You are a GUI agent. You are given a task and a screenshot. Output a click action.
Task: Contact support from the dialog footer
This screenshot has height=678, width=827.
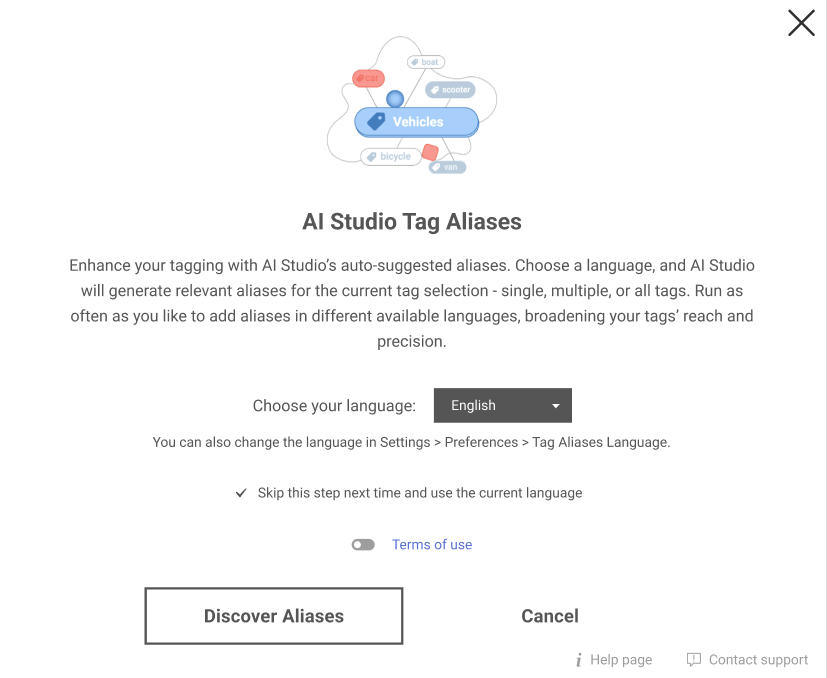757,660
